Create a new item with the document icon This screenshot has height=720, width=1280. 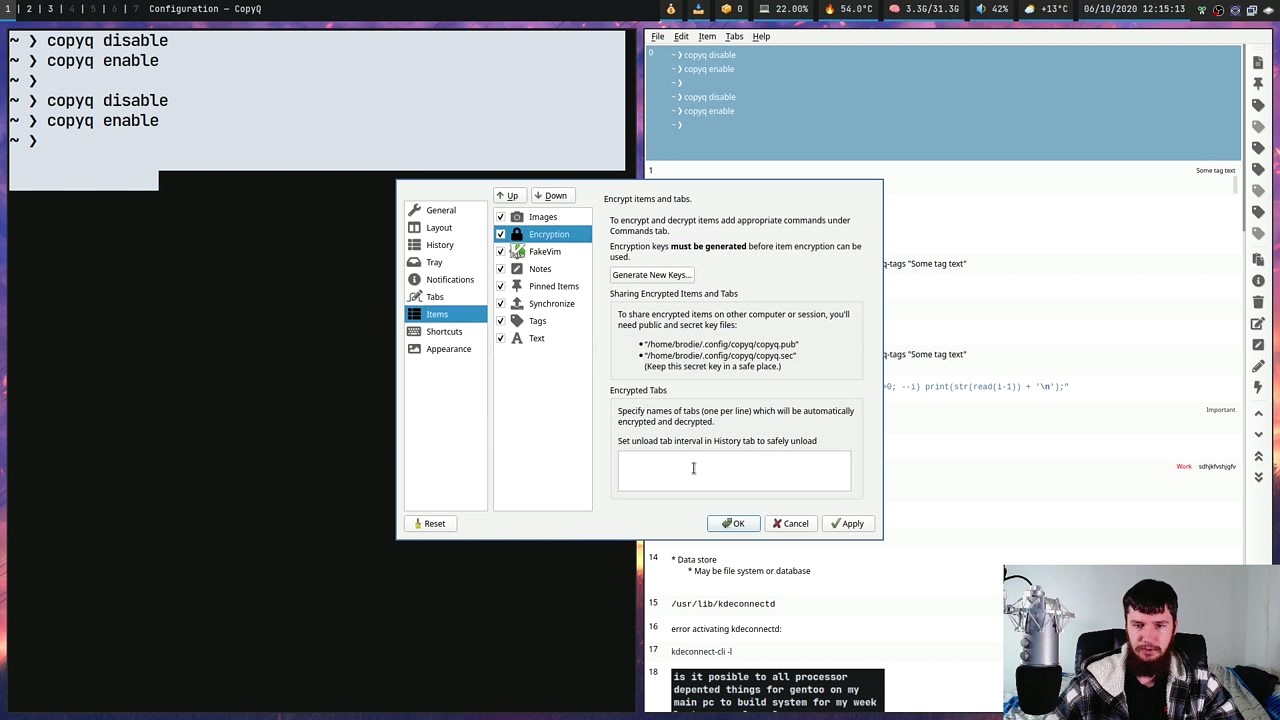point(1258,61)
